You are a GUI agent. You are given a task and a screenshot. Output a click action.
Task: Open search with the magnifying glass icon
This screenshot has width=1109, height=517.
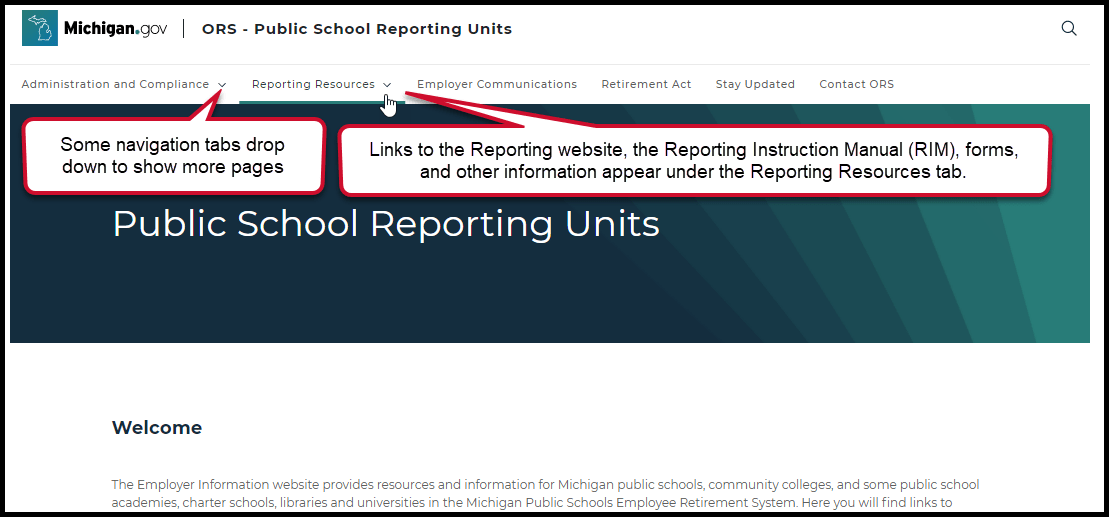1069,29
